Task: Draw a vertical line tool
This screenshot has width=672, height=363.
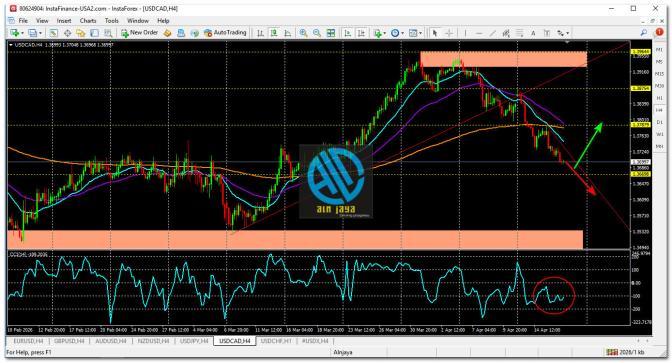Action: click(465, 33)
